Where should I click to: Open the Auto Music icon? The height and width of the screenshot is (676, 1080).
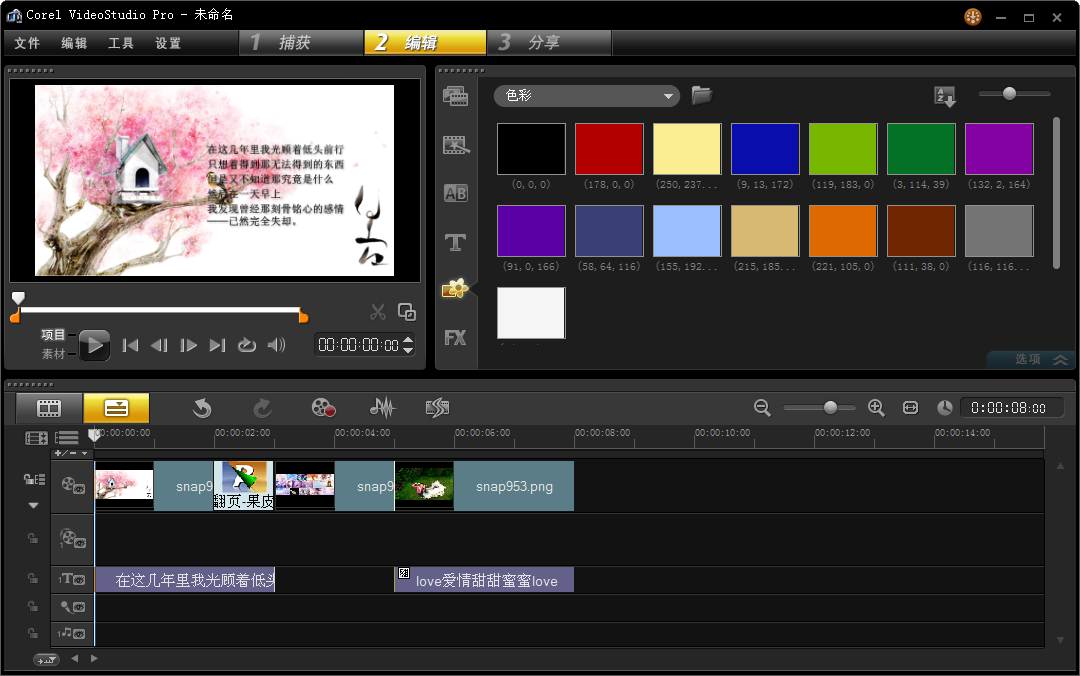pos(437,408)
